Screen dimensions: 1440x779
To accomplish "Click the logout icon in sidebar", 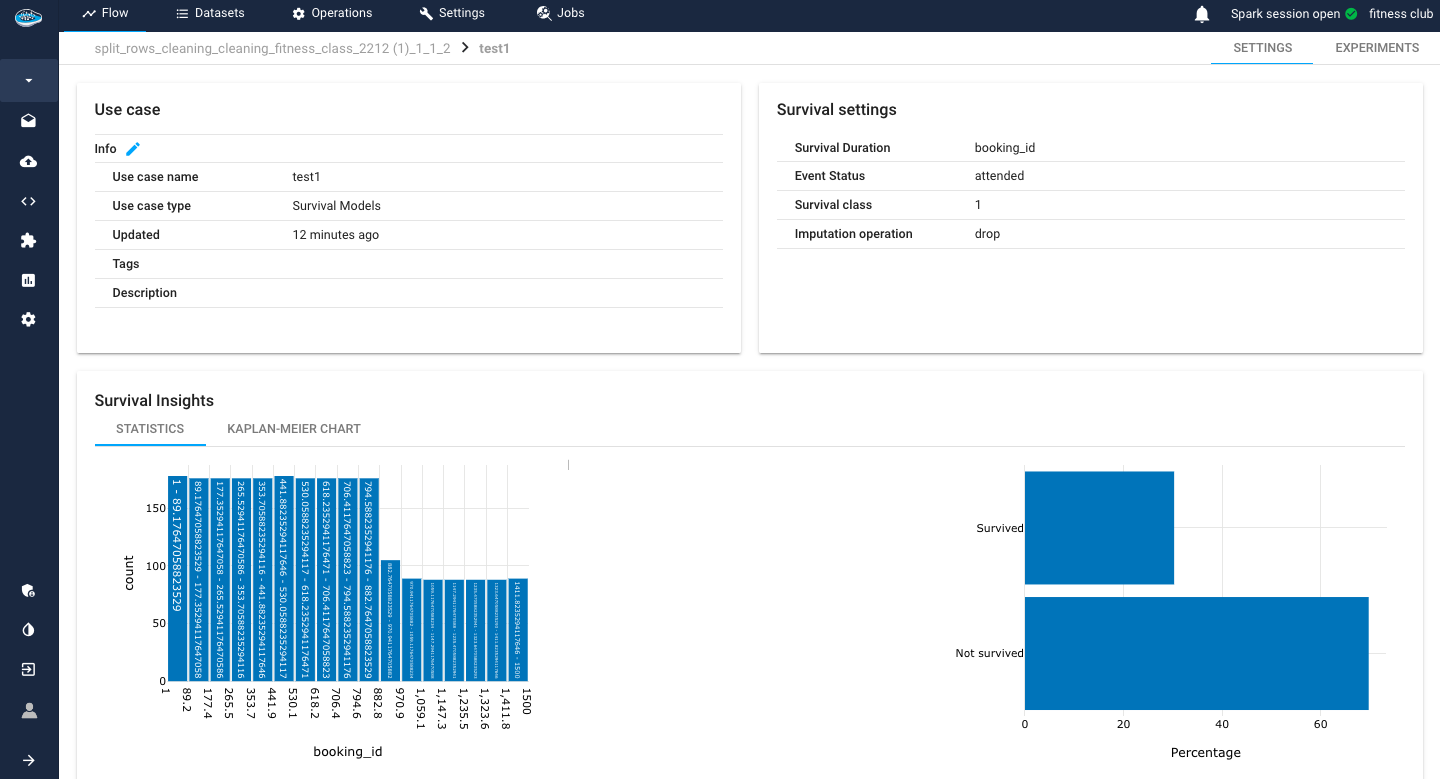I will 29,670.
